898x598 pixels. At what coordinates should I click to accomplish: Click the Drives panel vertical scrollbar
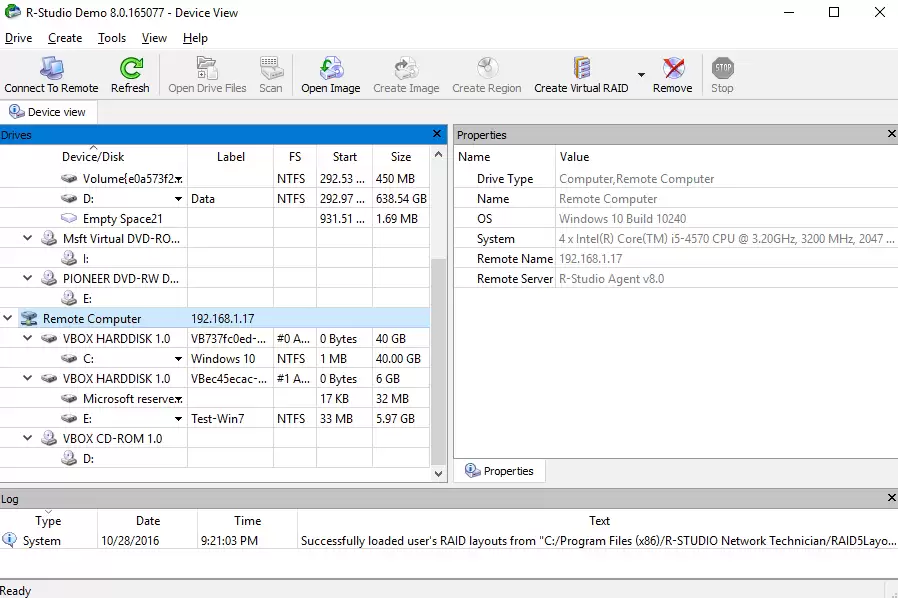[x=438, y=360]
